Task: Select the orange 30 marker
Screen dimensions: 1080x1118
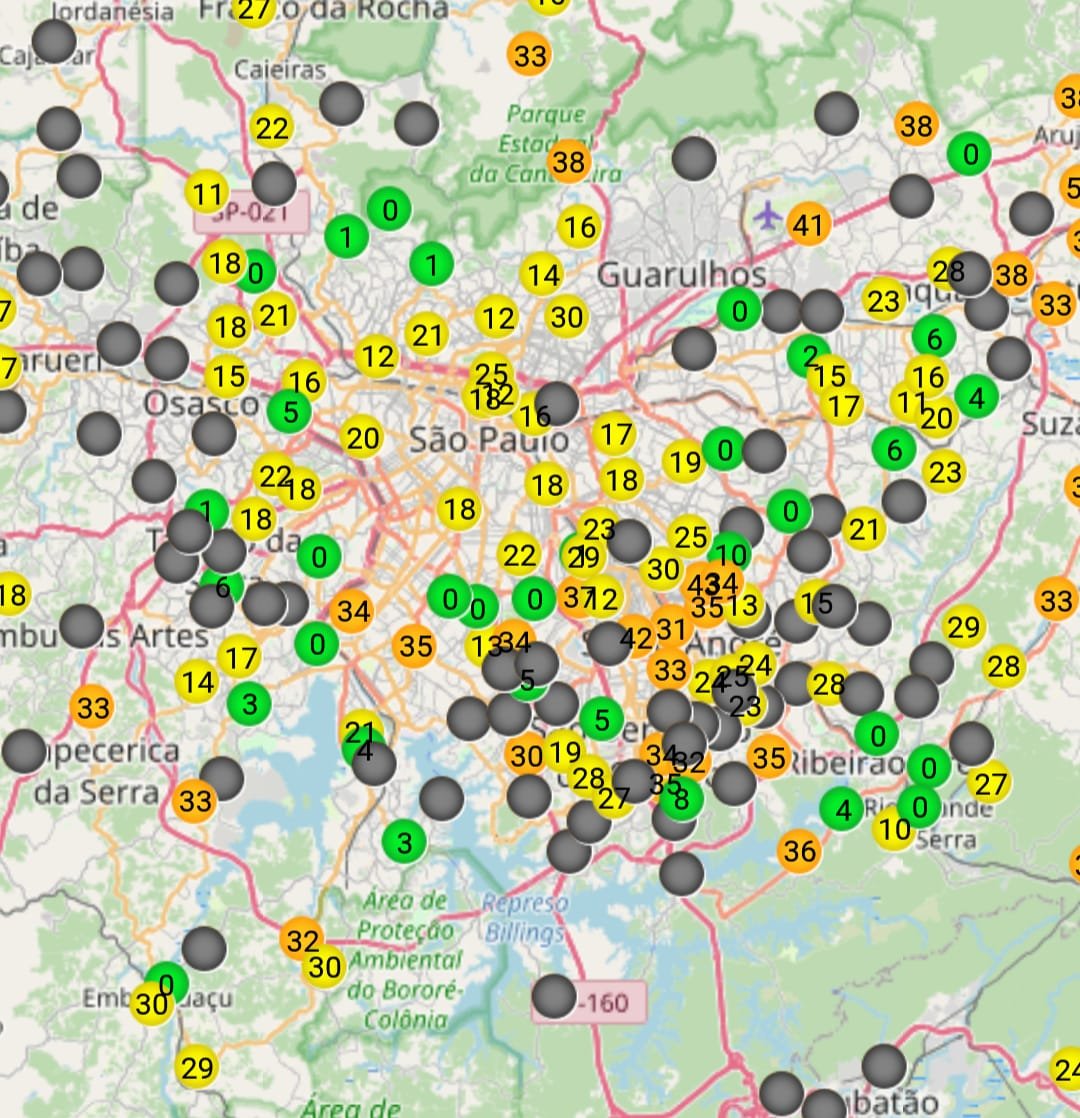Action: pos(525,754)
